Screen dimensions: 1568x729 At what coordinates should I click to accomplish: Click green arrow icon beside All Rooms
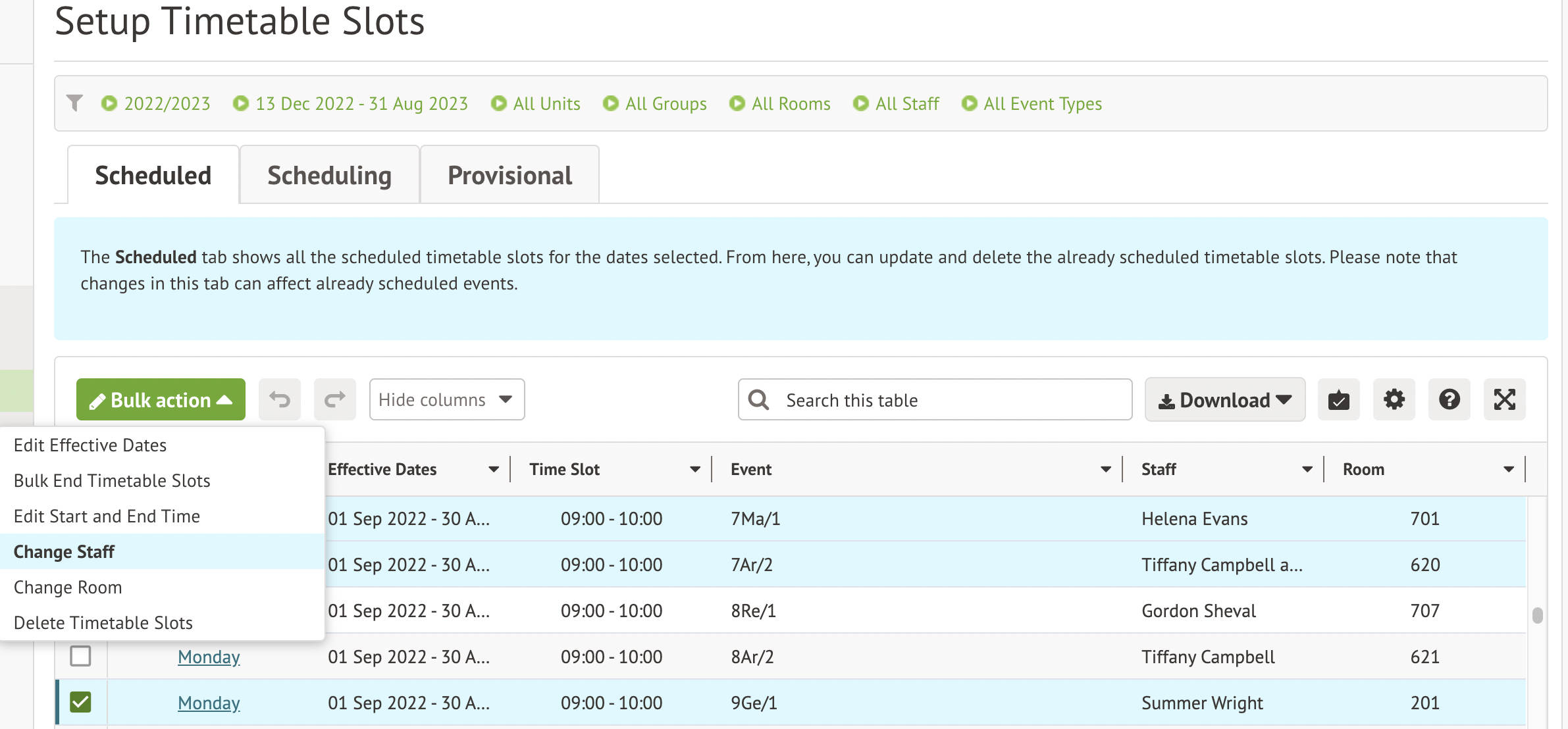(737, 103)
